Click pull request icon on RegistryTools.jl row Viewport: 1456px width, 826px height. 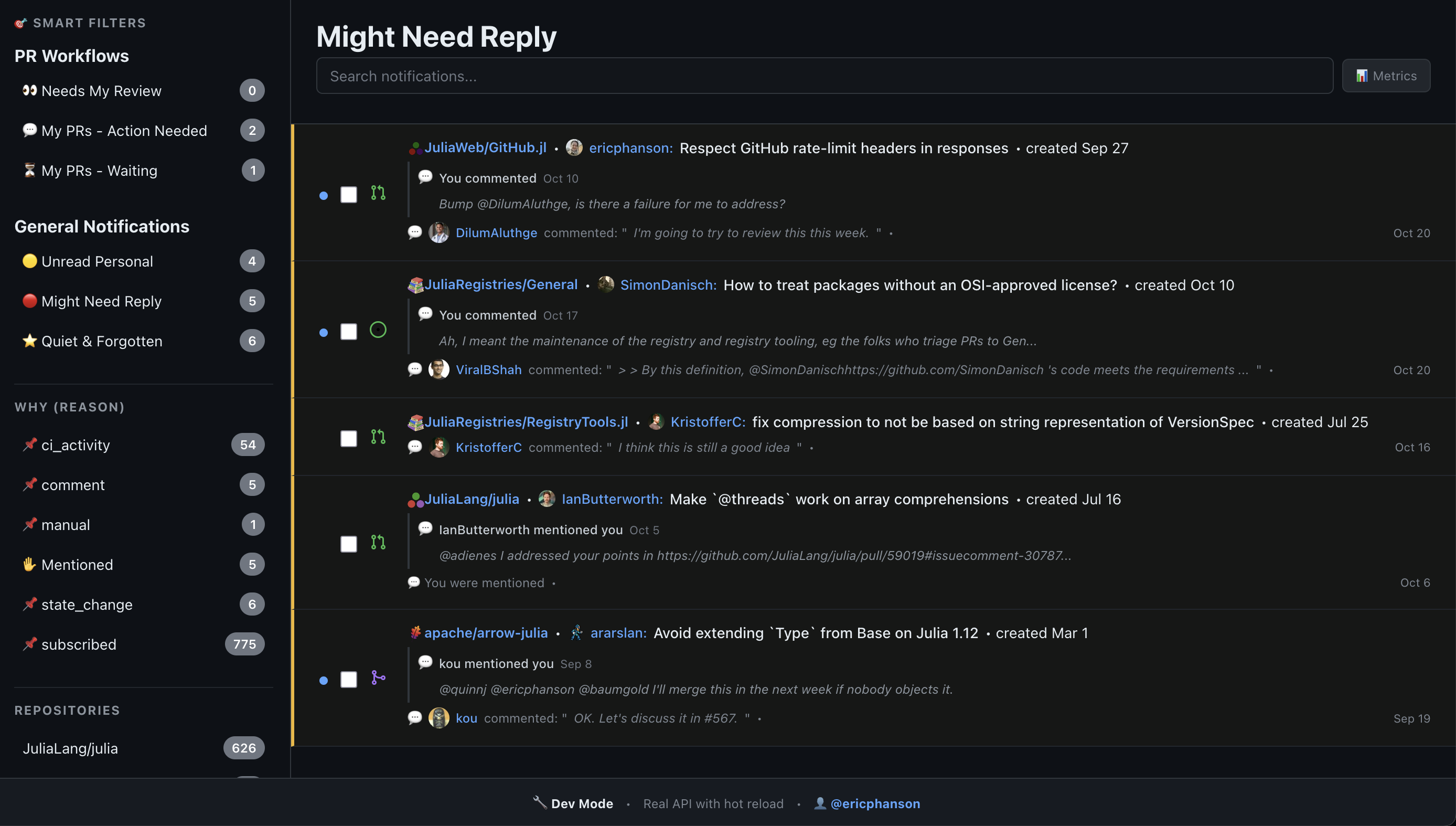click(378, 437)
